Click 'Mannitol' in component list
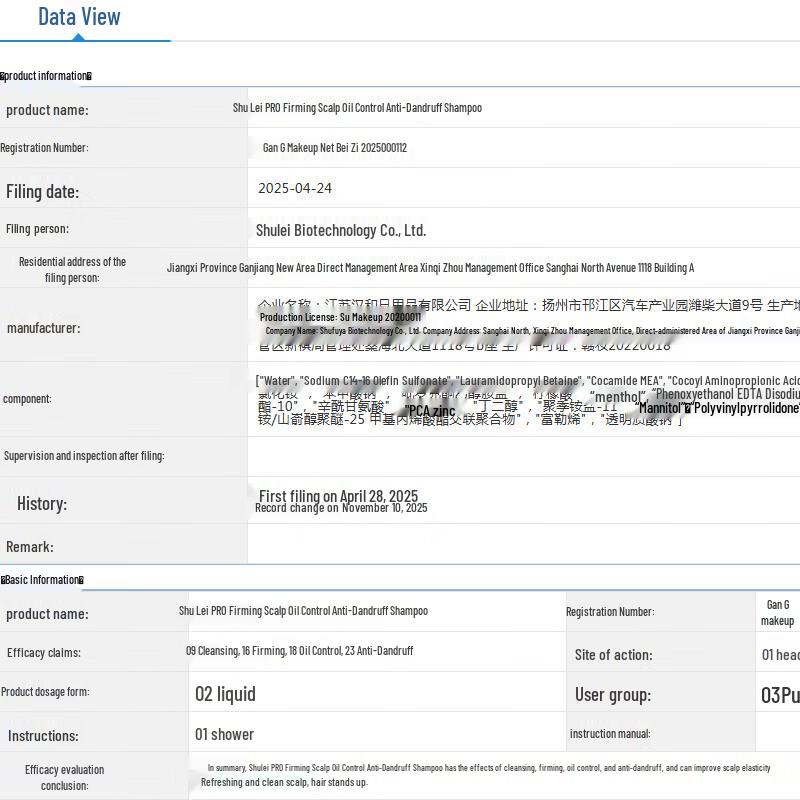Image resolution: width=800 pixels, height=800 pixels. point(661,408)
